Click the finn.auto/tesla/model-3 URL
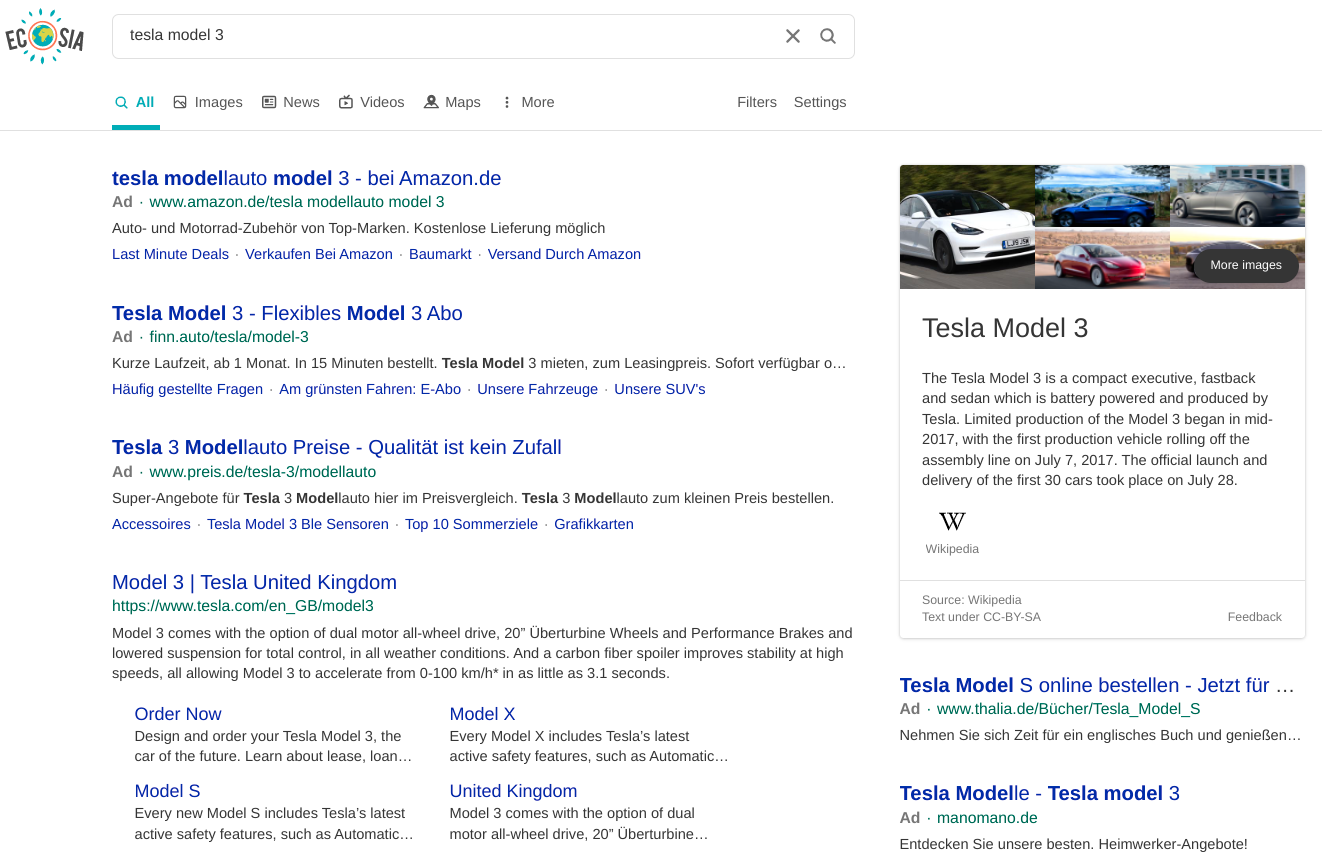Screen dimensions: 1322x859 point(229,337)
